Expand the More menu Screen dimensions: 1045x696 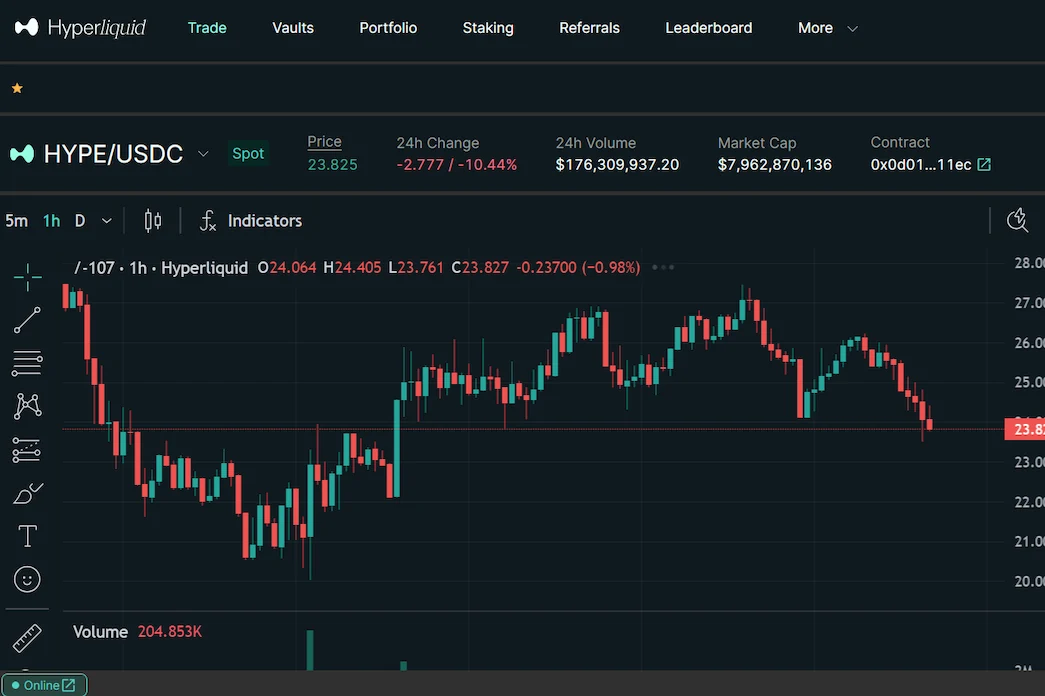click(827, 28)
